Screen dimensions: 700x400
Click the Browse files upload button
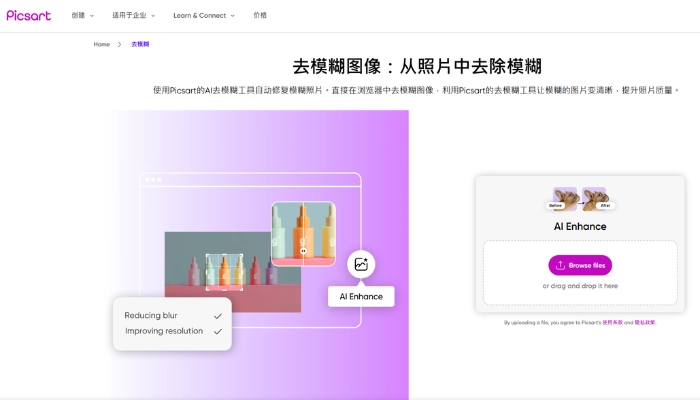click(580, 265)
